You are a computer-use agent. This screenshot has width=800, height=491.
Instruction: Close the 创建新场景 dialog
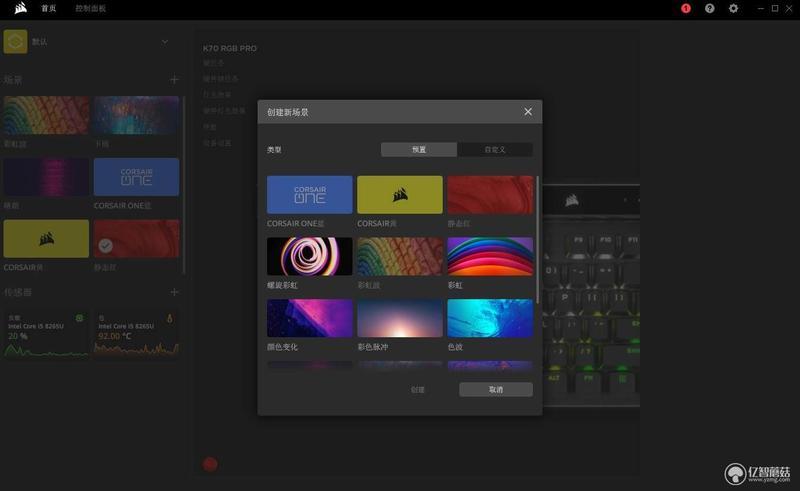tap(528, 111)
